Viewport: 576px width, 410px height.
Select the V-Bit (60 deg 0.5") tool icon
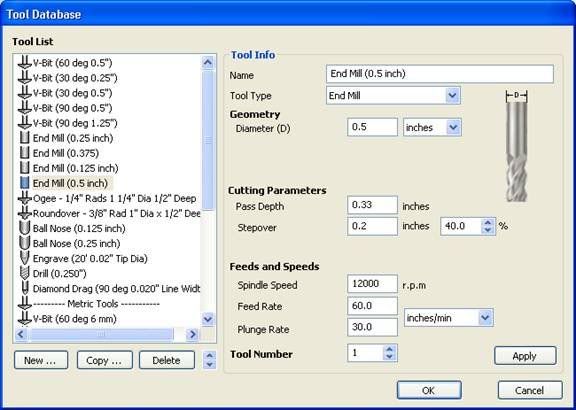pos(25,63)
